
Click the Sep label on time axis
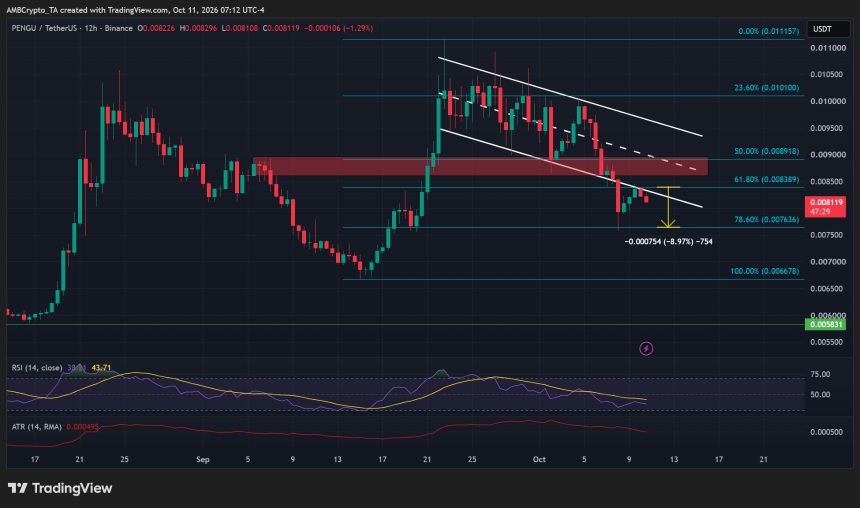203,459
